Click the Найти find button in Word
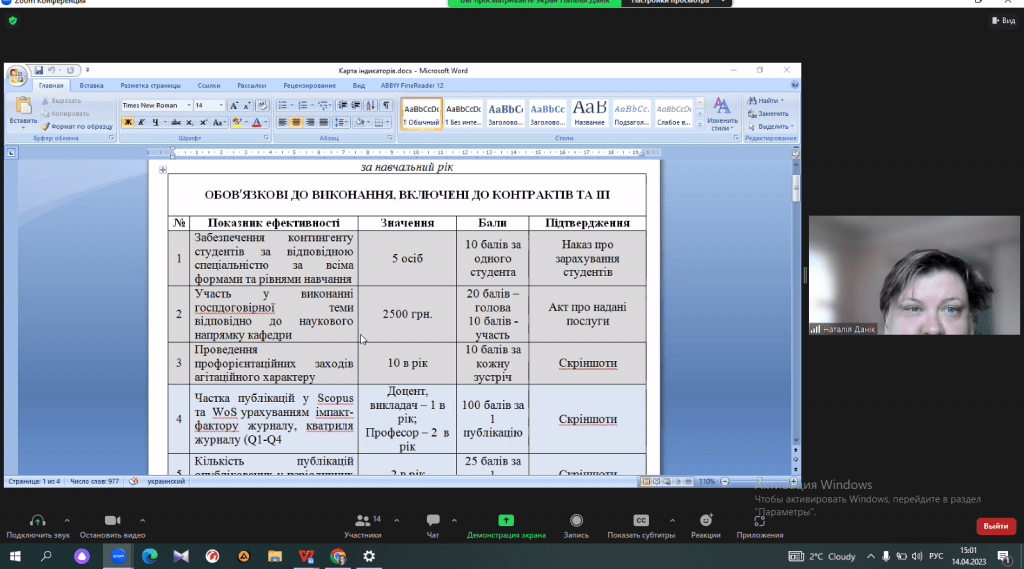The image size is (1024, 569). click(765, 101)
